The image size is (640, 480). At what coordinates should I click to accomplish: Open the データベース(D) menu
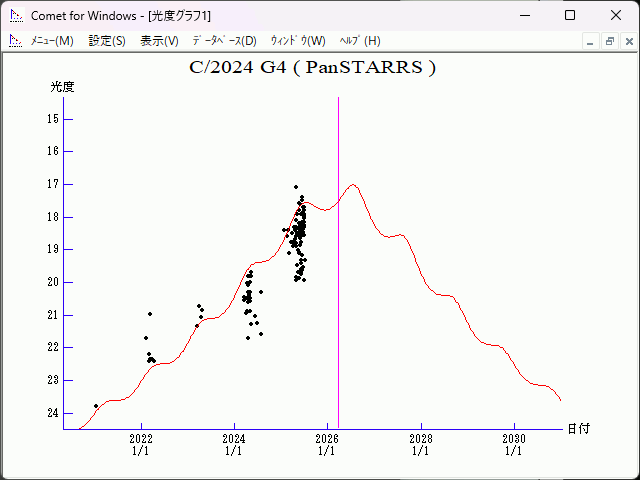click(224, 41)
